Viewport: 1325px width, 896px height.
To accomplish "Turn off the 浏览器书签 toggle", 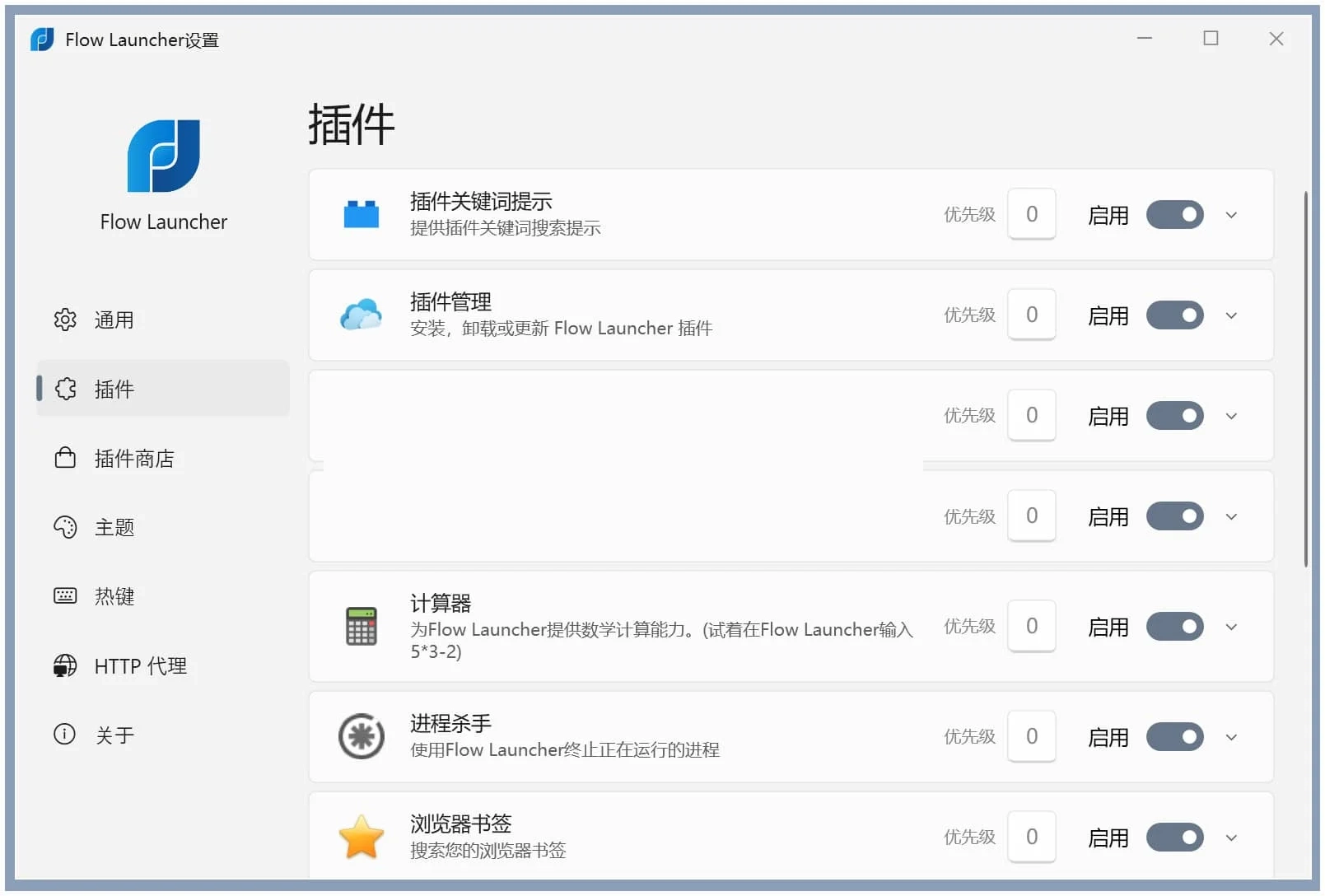I will [1174, 837].
